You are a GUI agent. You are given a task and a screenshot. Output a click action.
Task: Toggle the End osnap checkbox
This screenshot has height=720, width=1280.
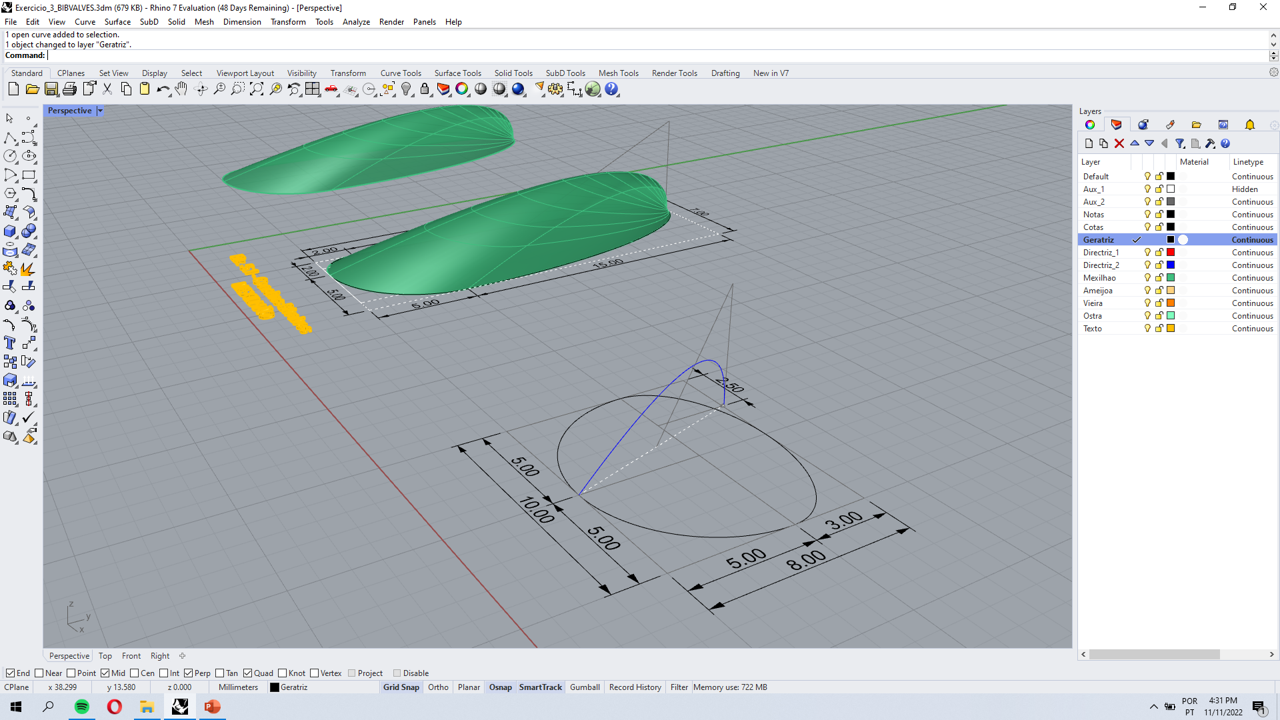(x=11, y=673)
